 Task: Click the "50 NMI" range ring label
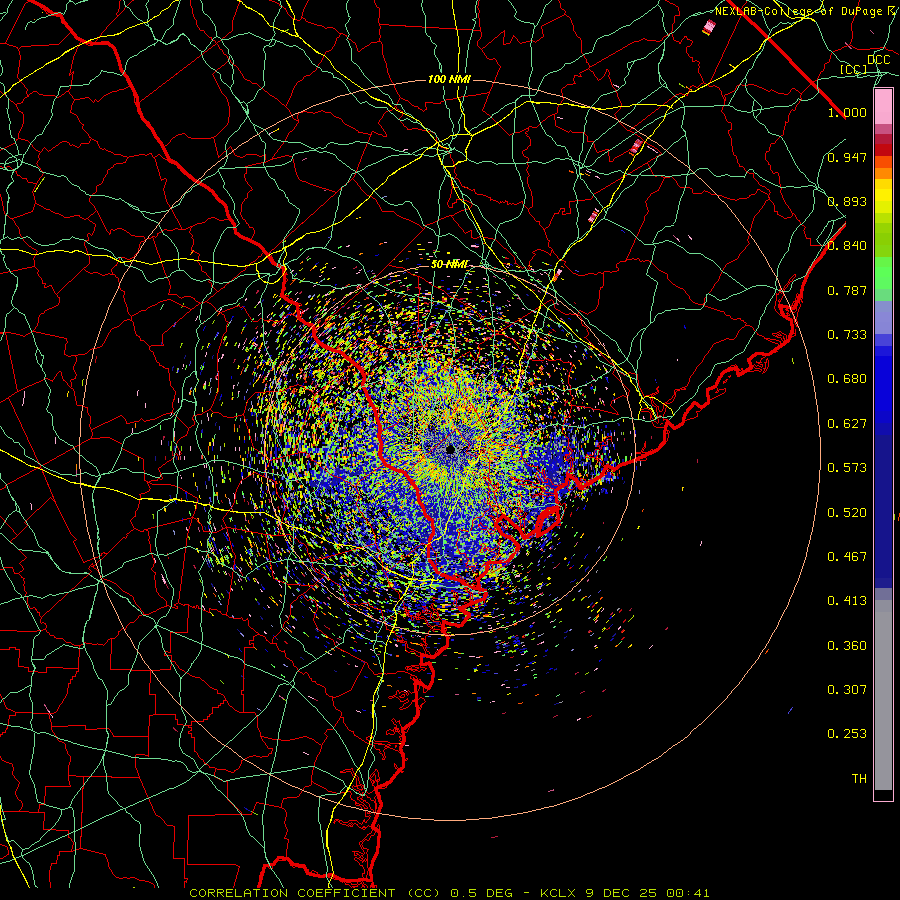click(x=449, y=264)
